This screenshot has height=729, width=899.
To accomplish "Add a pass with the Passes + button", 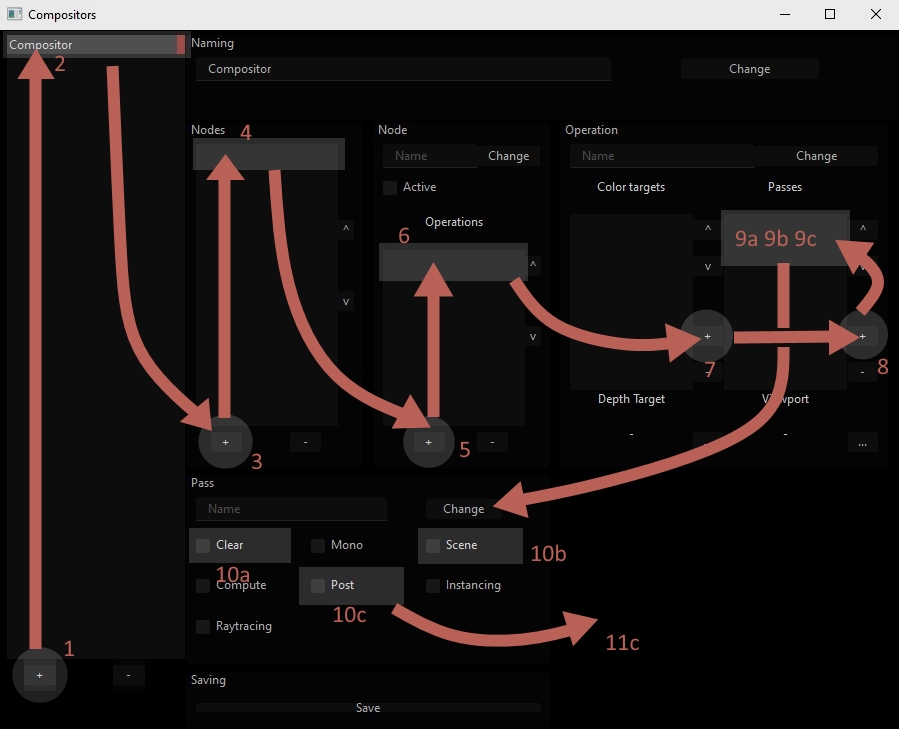I will 863,337.
